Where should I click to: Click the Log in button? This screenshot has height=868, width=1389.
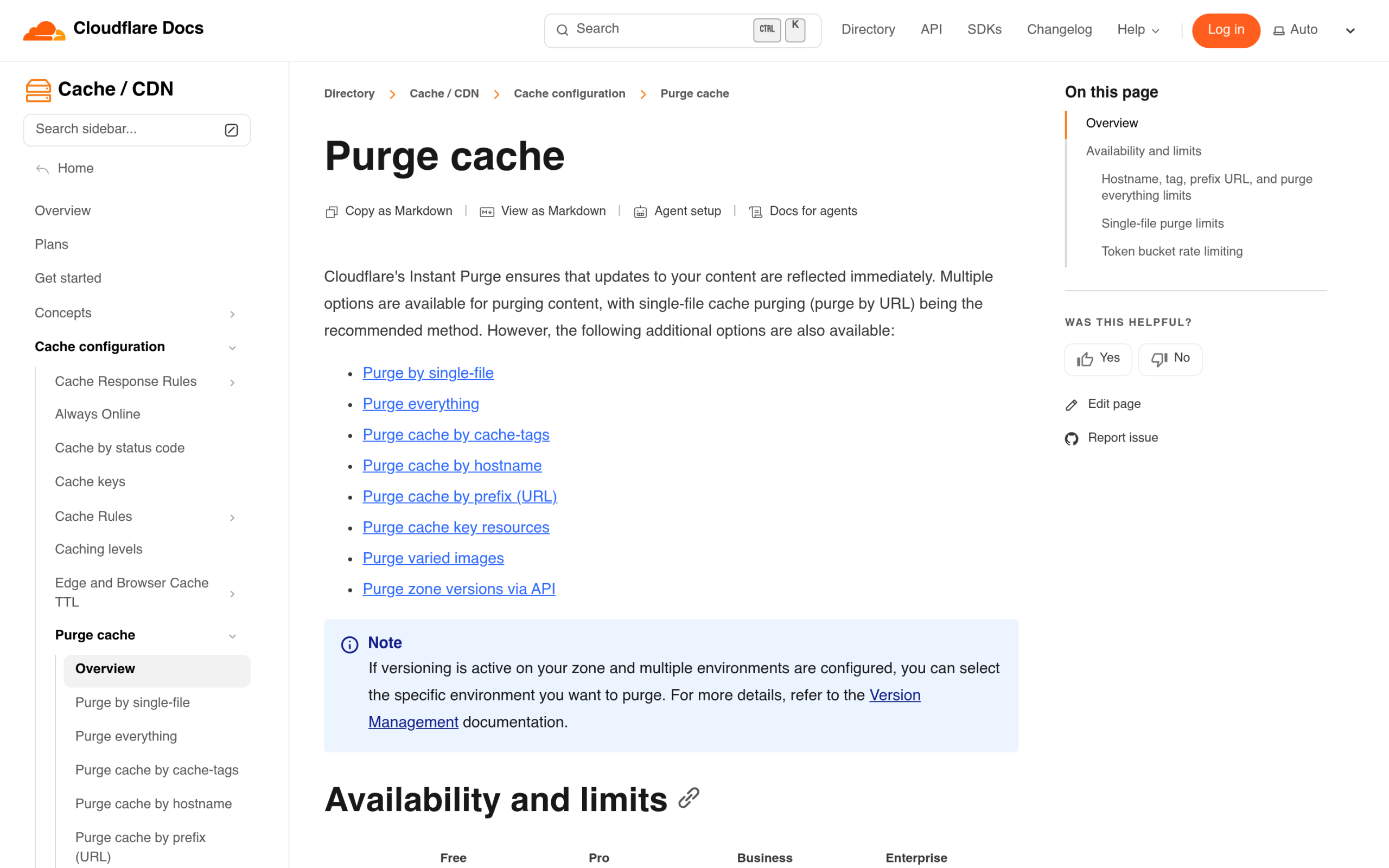click(1226, 30)
